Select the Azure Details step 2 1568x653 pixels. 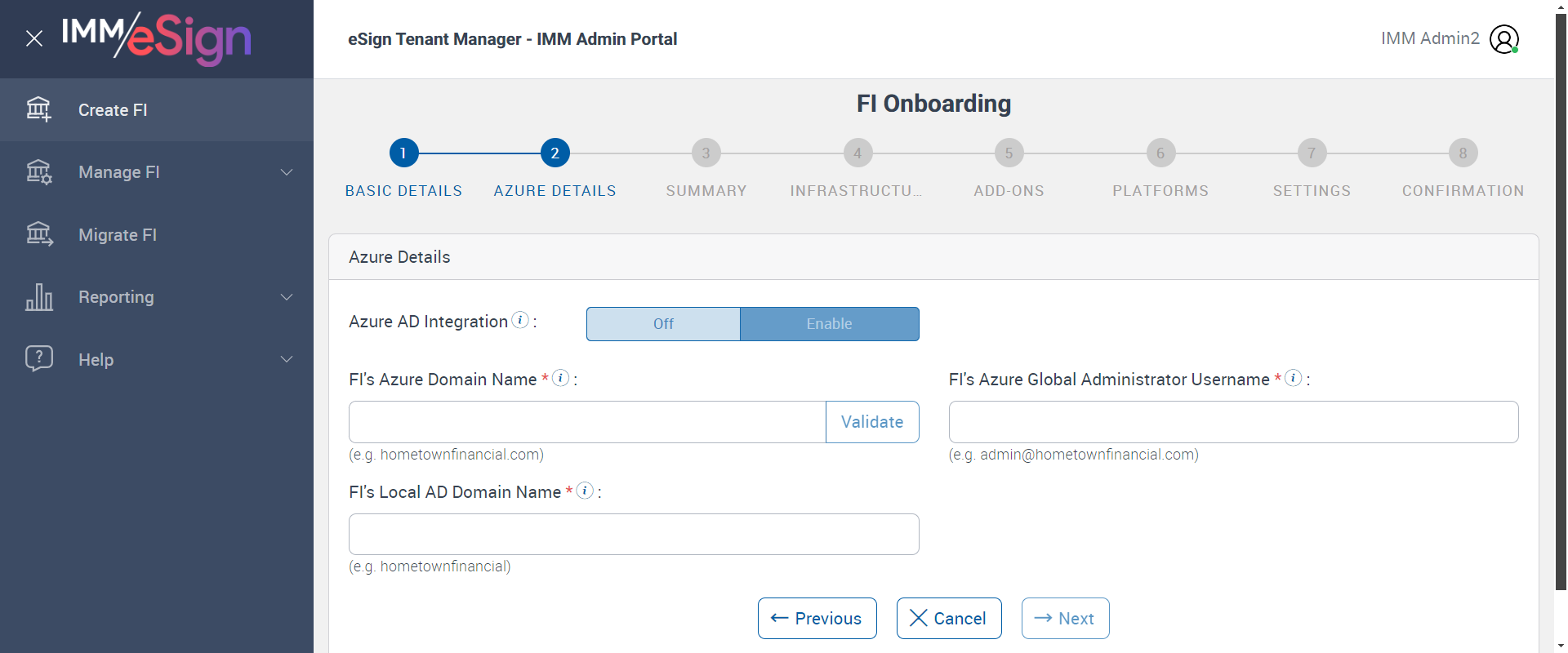555,153
